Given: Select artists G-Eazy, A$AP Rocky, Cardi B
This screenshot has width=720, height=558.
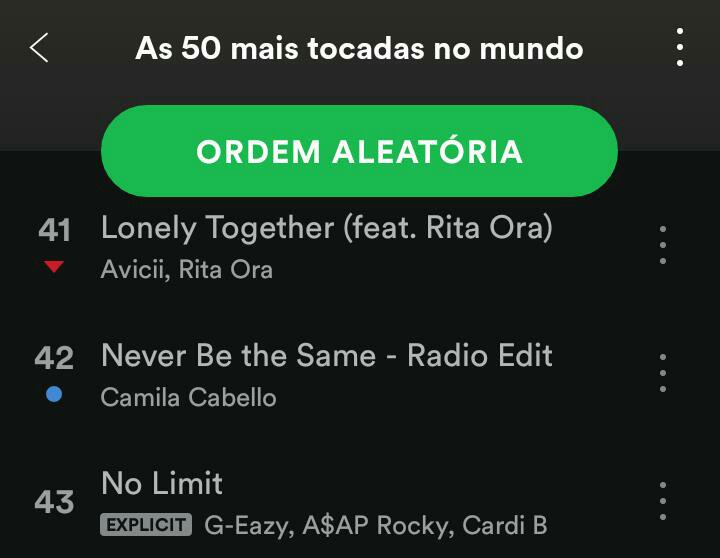Looking at the screenshot, I should 376,525.
